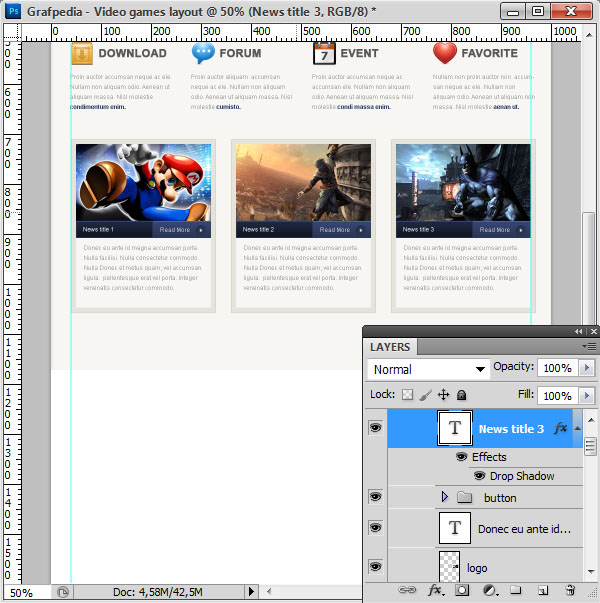Click the status bar preview icon
This screenshot has width=600, height=603.
click(63, 591)
